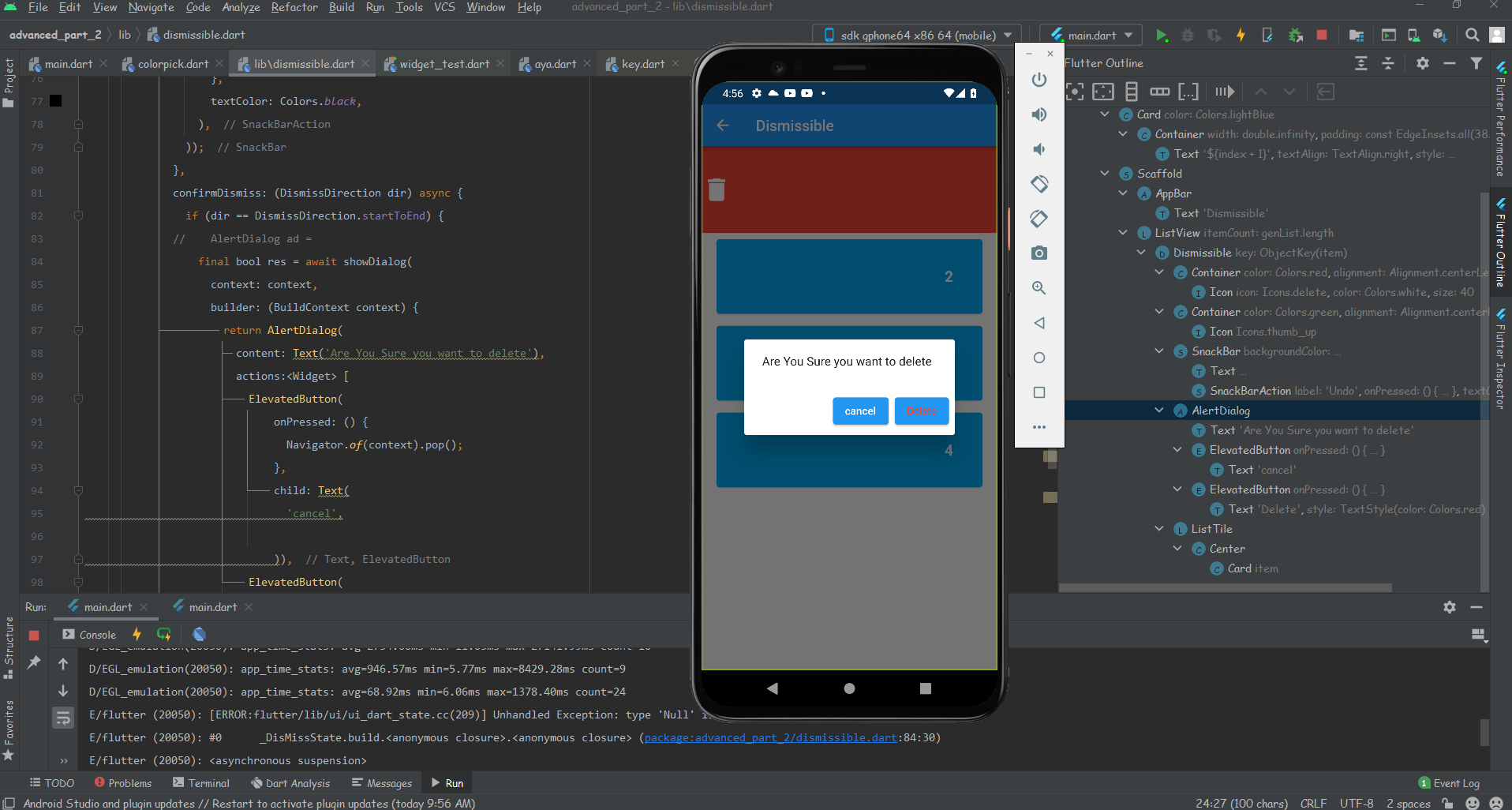
Task: Expand all in Flutter Outline
Action: click(x=1361, y=63)
